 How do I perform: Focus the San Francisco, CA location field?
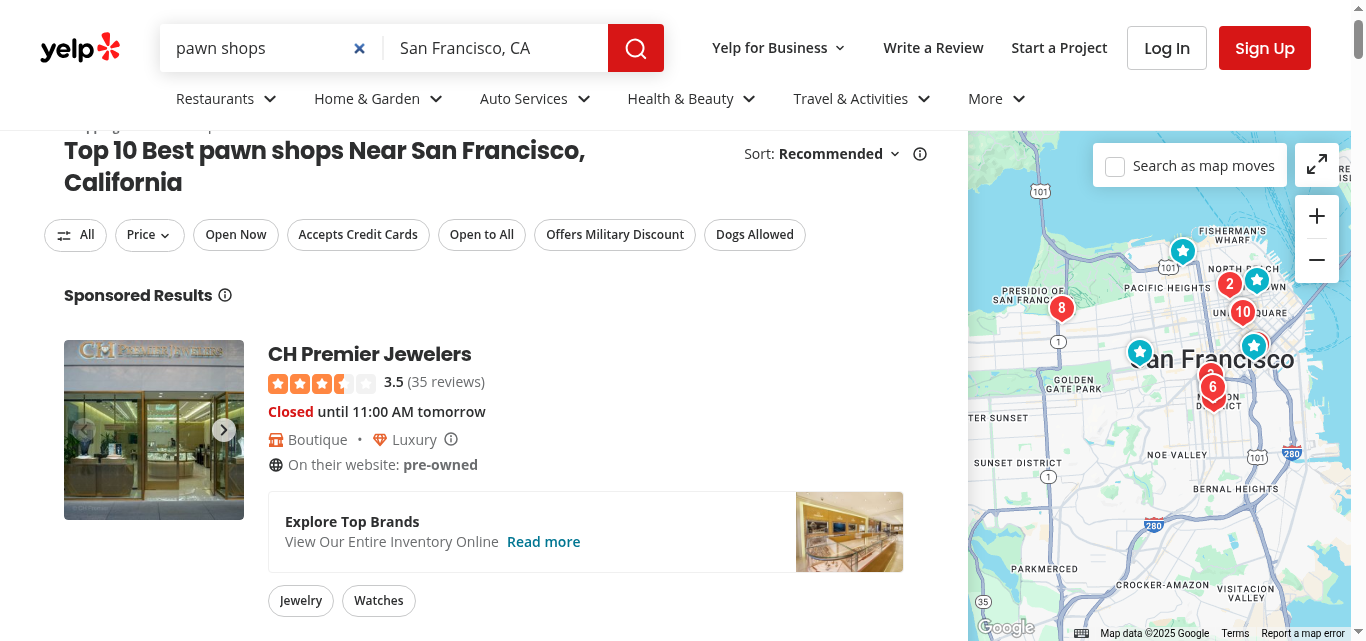coord(496,48)
